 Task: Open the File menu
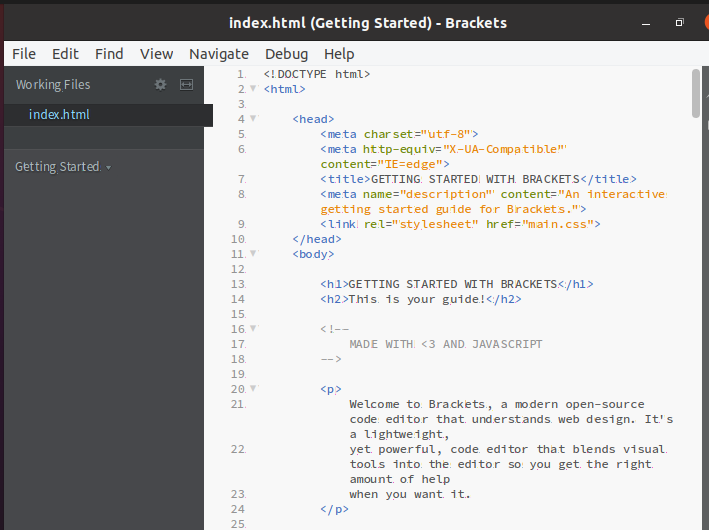click(x=24, y=54)
